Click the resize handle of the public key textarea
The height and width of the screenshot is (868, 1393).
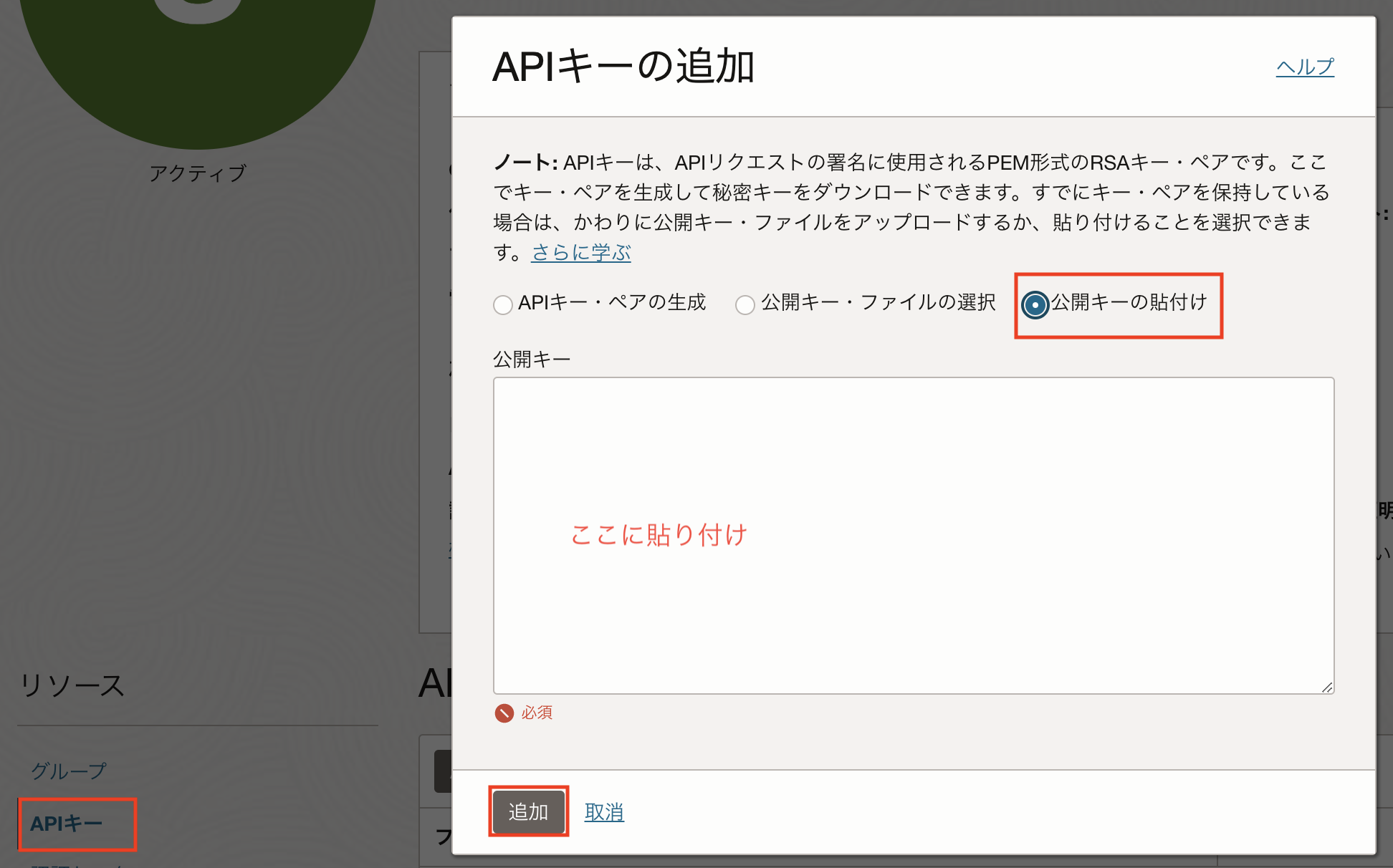1327,689
